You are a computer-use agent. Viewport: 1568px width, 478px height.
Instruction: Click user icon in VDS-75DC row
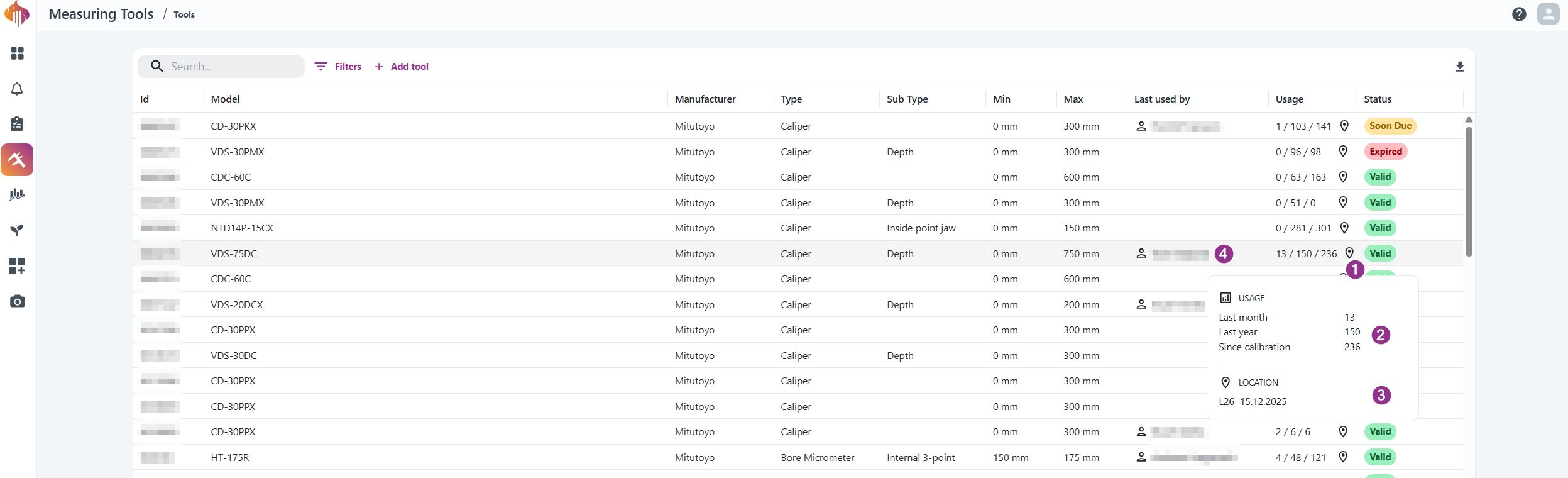pos(1141,253)
